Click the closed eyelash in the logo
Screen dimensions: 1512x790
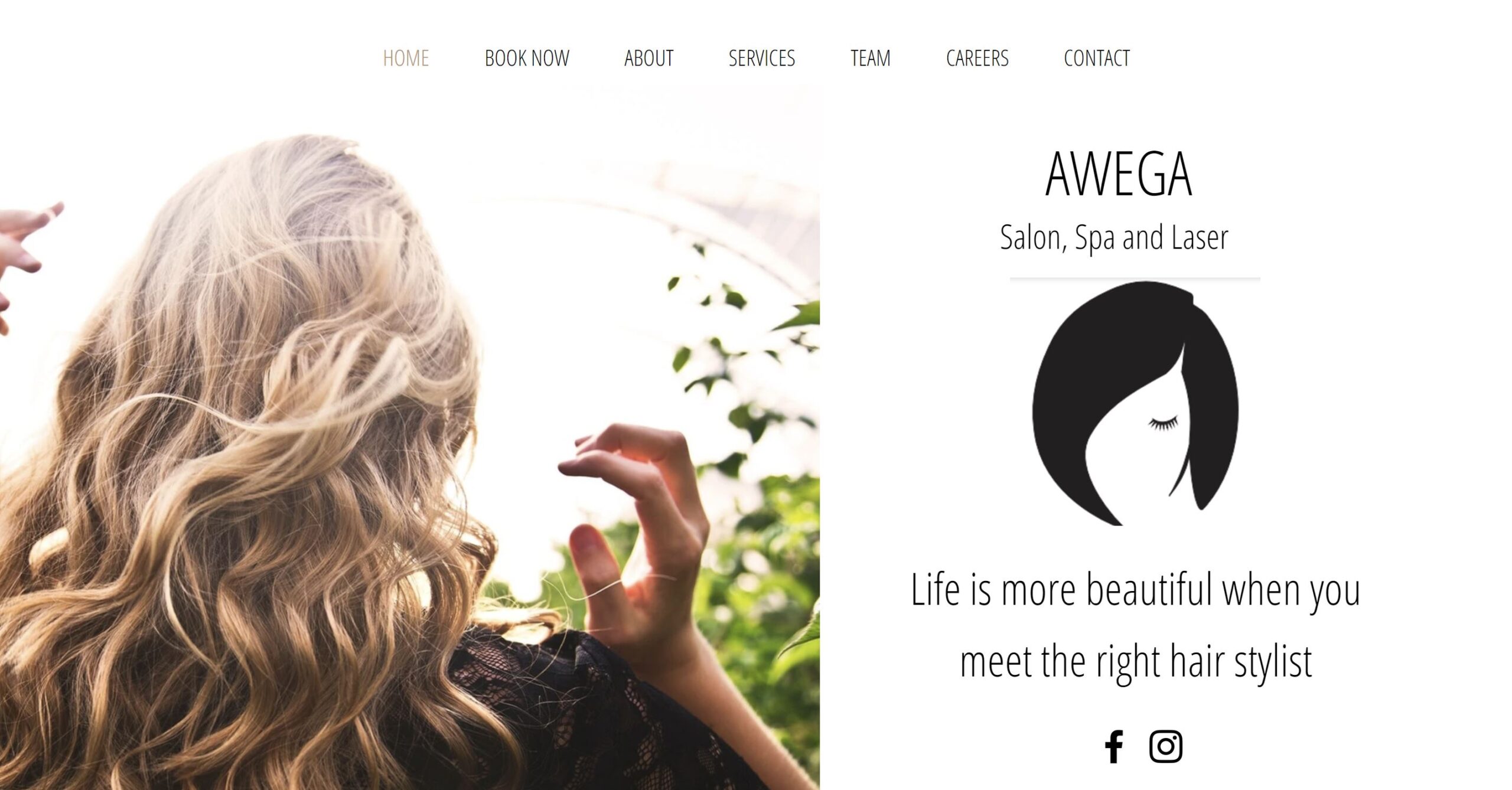pyautogui.click(x=1163, y=423)
